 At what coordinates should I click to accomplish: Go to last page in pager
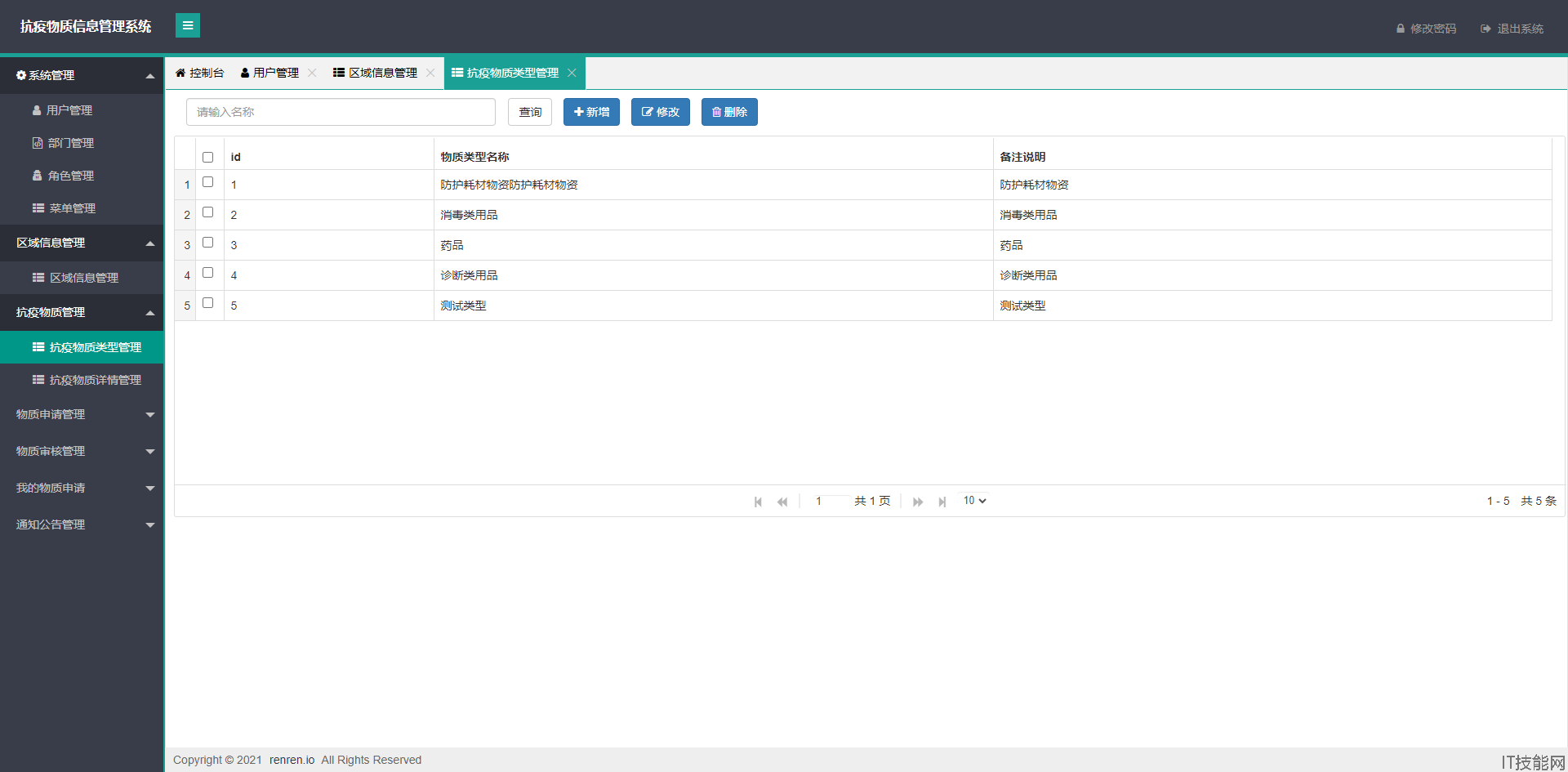[942, 502]
